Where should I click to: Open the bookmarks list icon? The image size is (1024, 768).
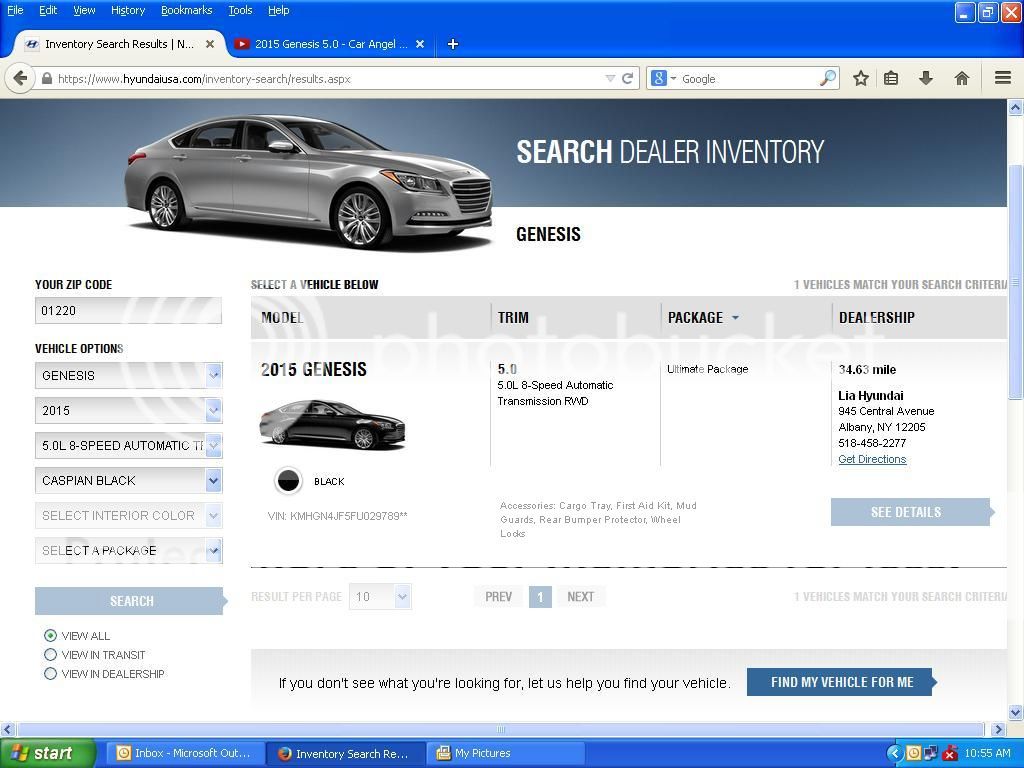tap(891, 78)
